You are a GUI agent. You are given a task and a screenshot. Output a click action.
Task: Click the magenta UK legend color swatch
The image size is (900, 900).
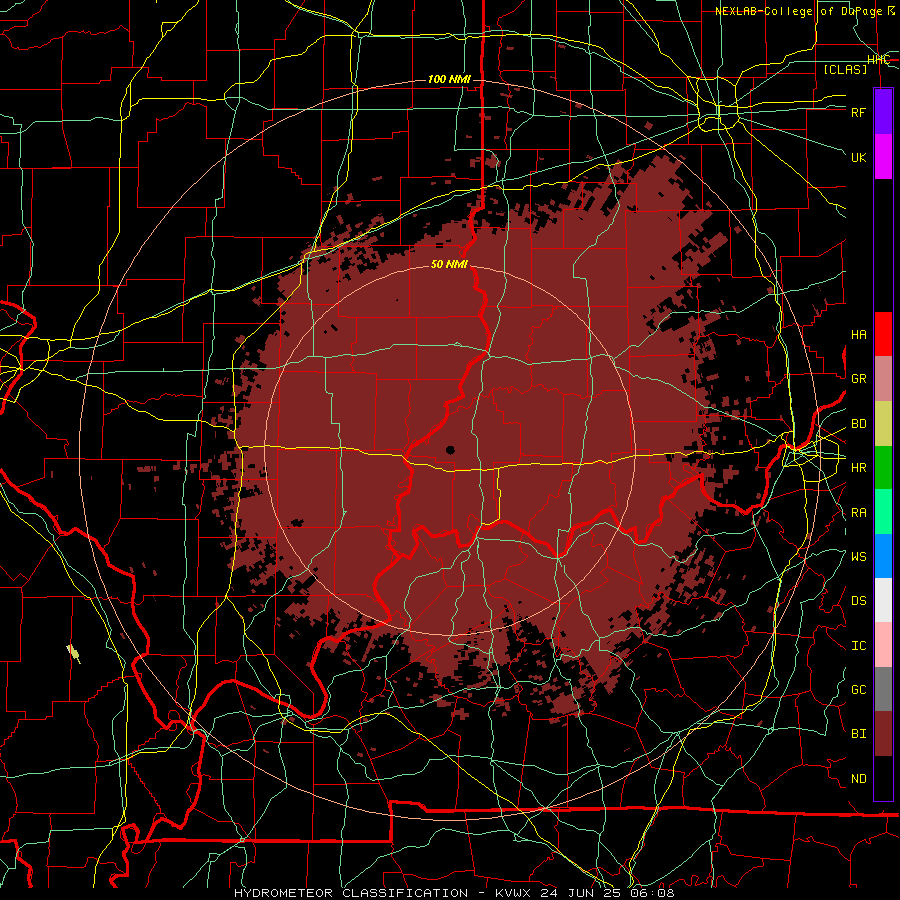883,157
